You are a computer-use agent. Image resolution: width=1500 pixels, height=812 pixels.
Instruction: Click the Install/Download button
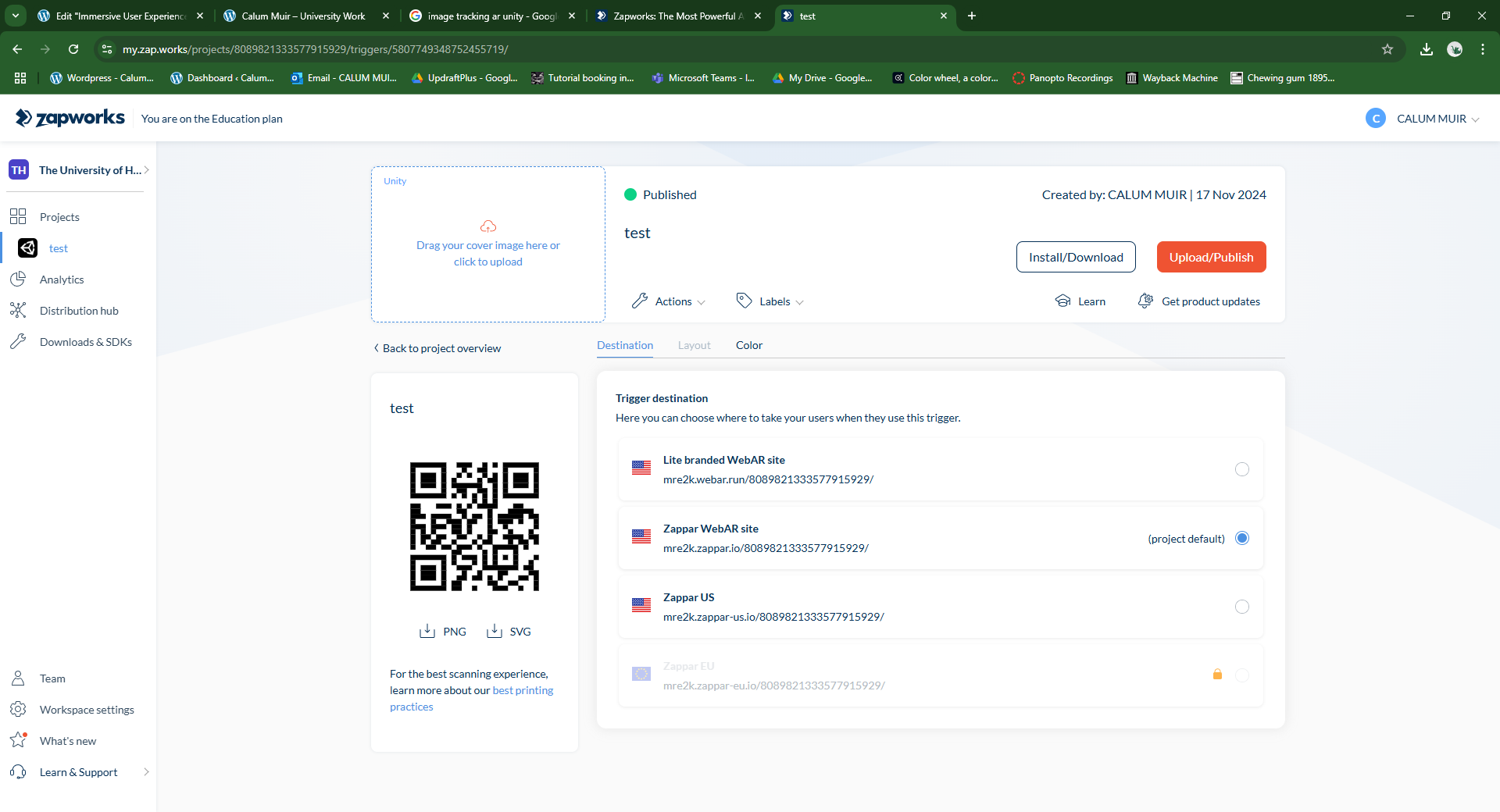[x=1076, y=257]
